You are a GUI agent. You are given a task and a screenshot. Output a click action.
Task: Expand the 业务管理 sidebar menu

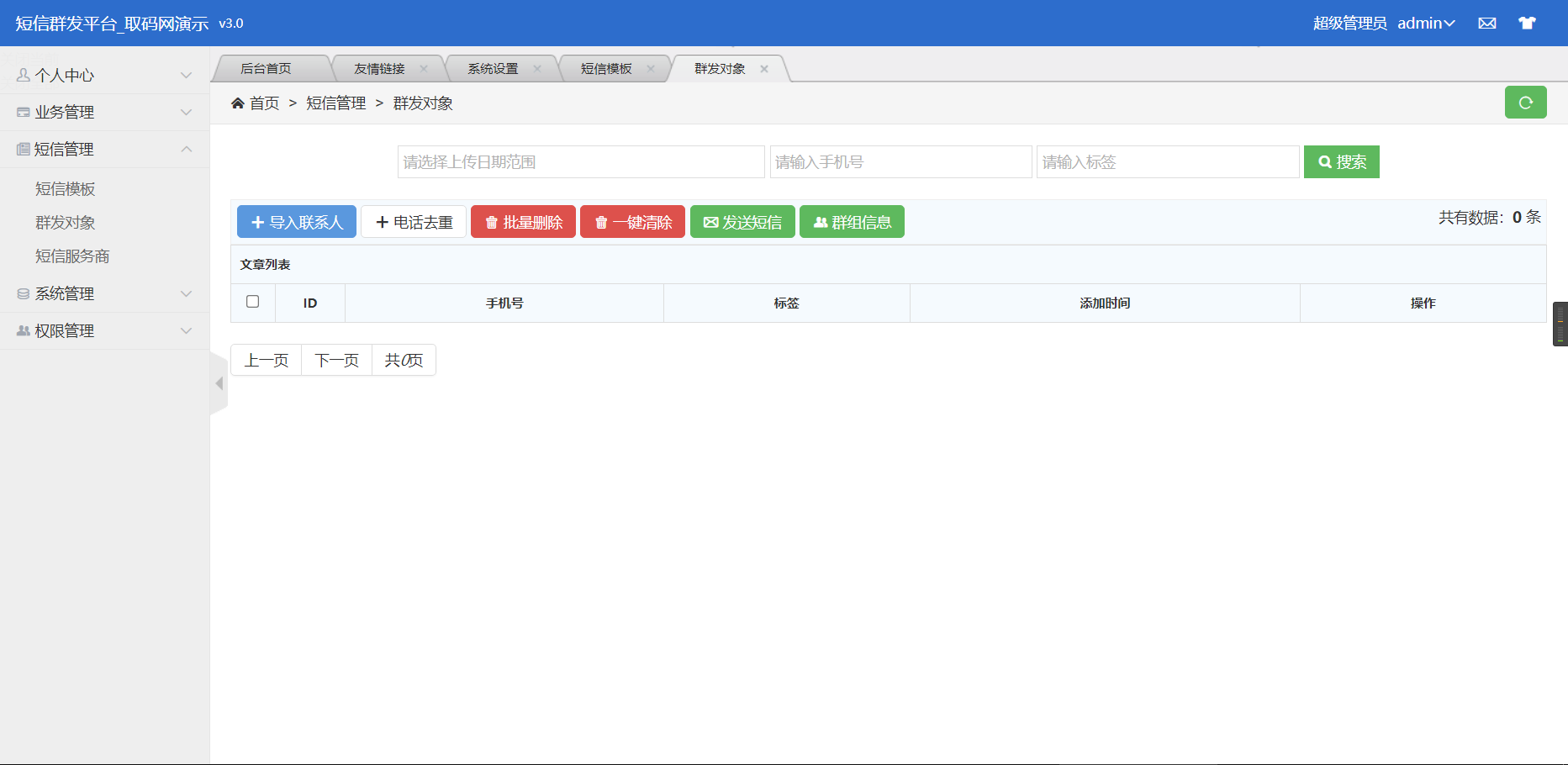click(104, 113)
